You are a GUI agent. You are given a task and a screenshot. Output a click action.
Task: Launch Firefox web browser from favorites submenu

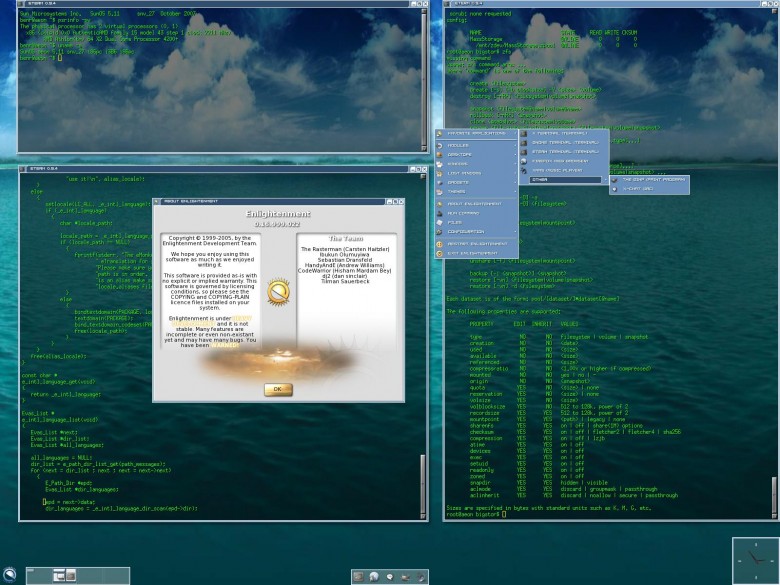564,161
